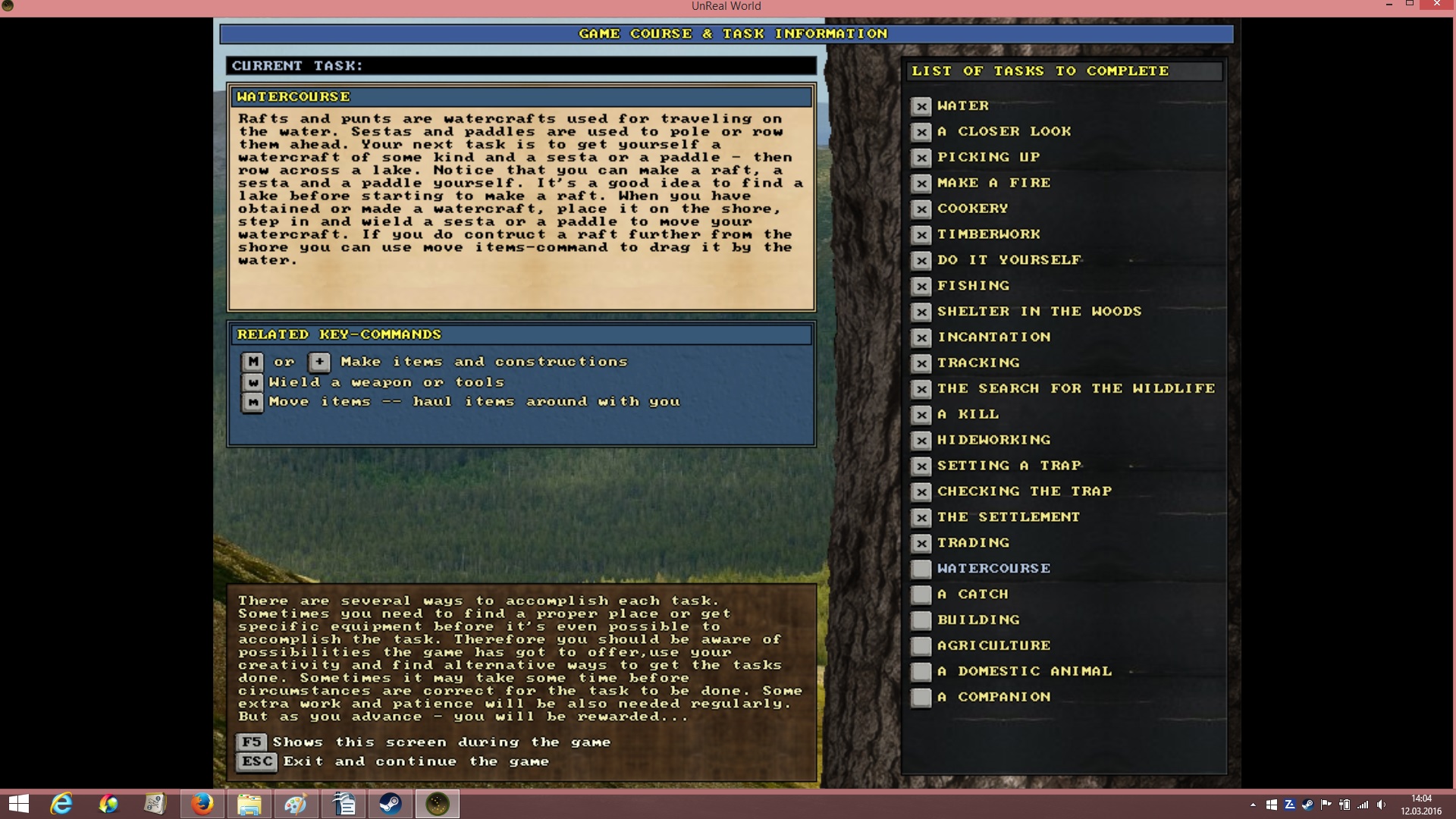Toggle the FISHING task checkbox
This screenshot has height=819, width=1456.
click(x=921, y=287)
